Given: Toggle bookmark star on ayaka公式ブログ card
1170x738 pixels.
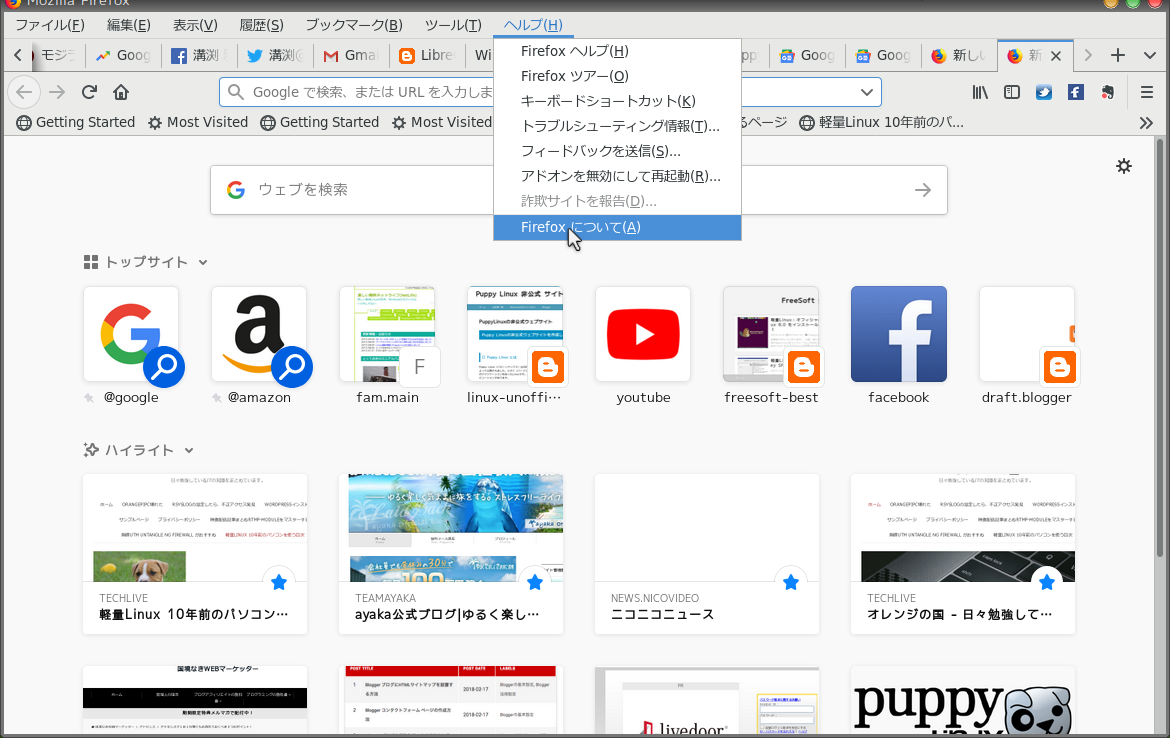Looking at the screenshot, I should coord(535,582).
